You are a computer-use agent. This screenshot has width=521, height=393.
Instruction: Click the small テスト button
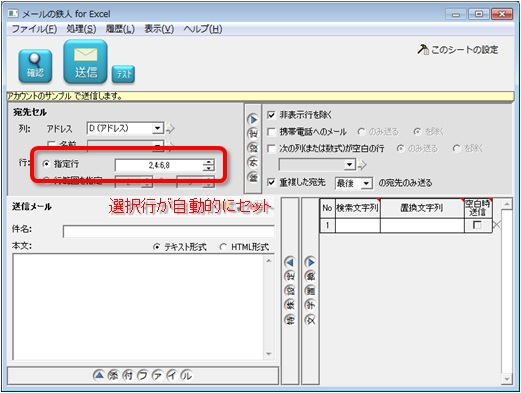click(x=123, y=74)
